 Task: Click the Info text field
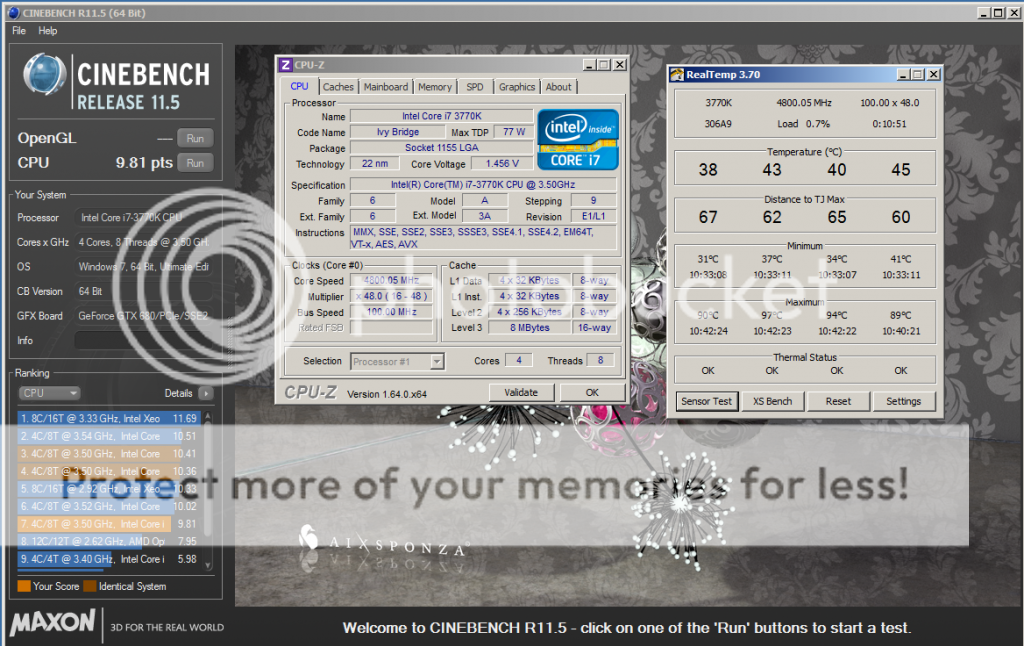[x=145, y=340]
